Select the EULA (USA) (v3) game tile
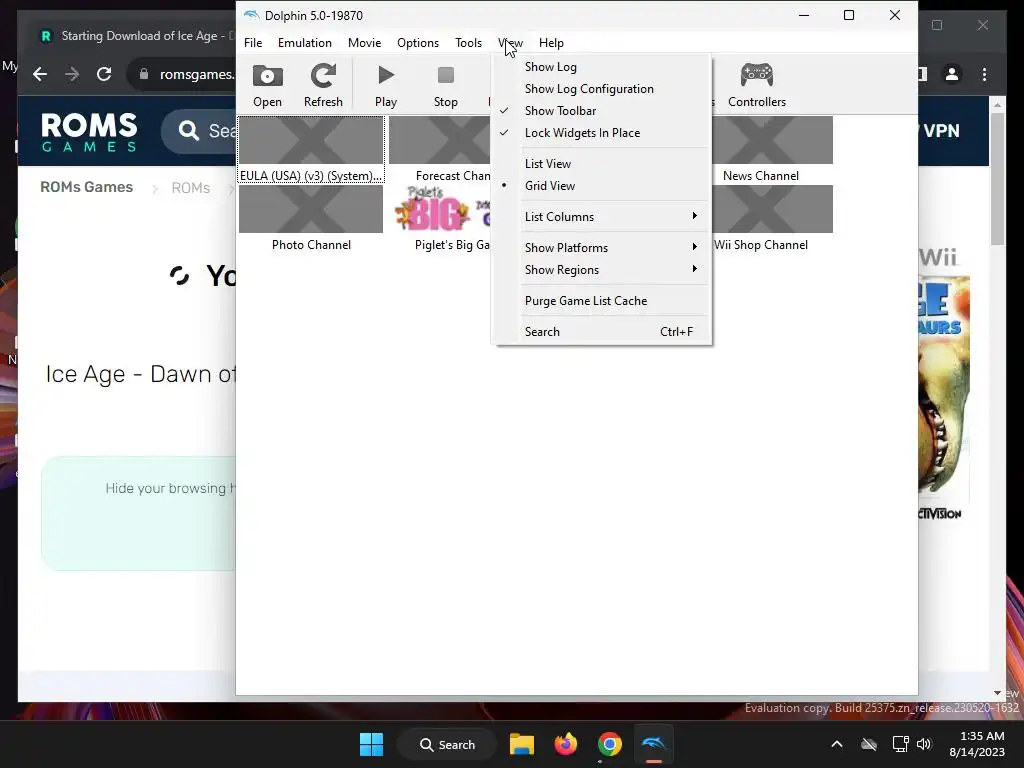Screen dimensions: 1024x768 coord(311,150)
